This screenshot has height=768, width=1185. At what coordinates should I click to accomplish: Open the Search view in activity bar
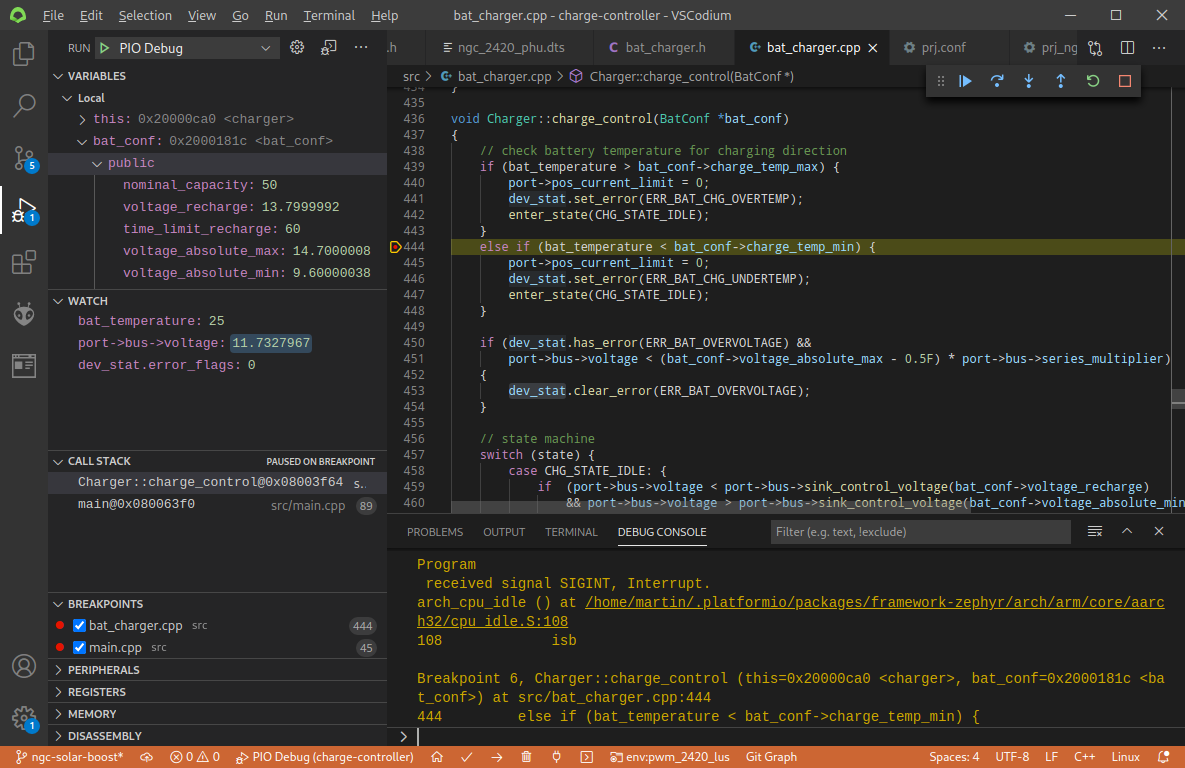(23, 106)
